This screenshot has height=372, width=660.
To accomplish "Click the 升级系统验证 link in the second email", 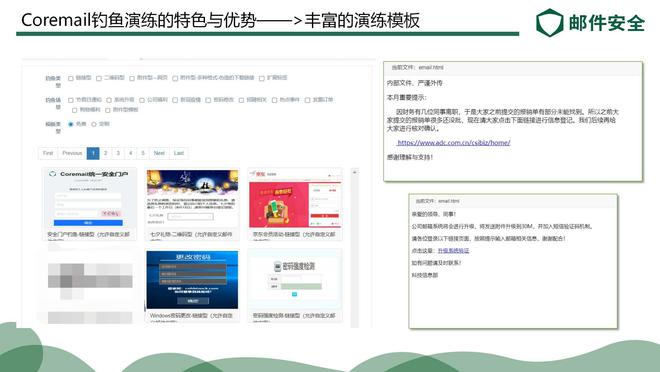I will (453, 250).
